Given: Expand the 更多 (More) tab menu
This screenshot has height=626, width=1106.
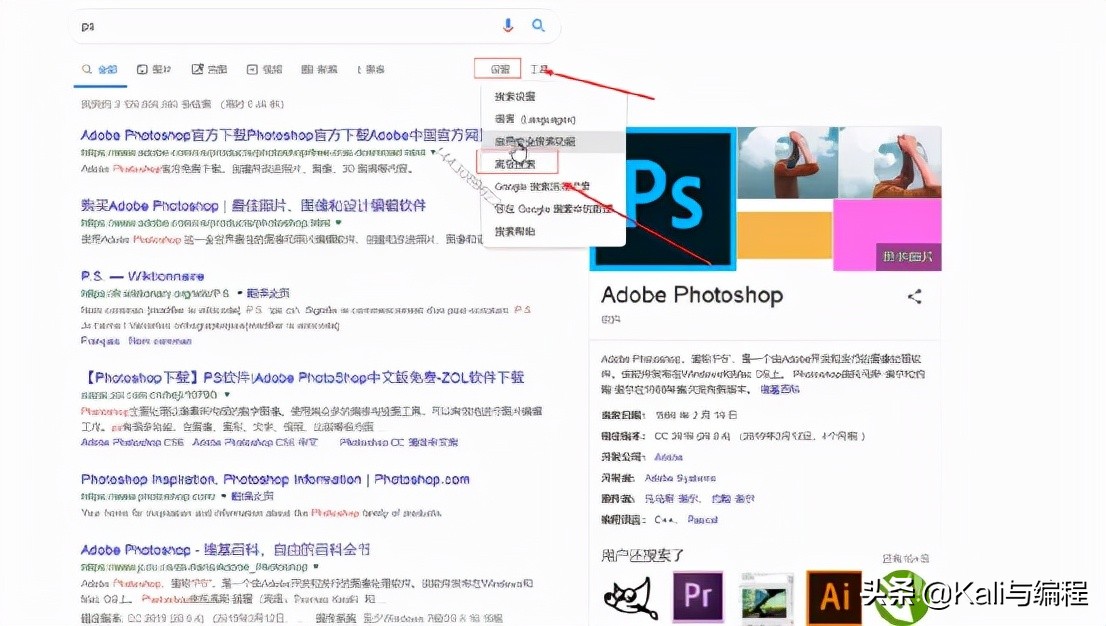Looking at the screenshot, I should [371, 69].
